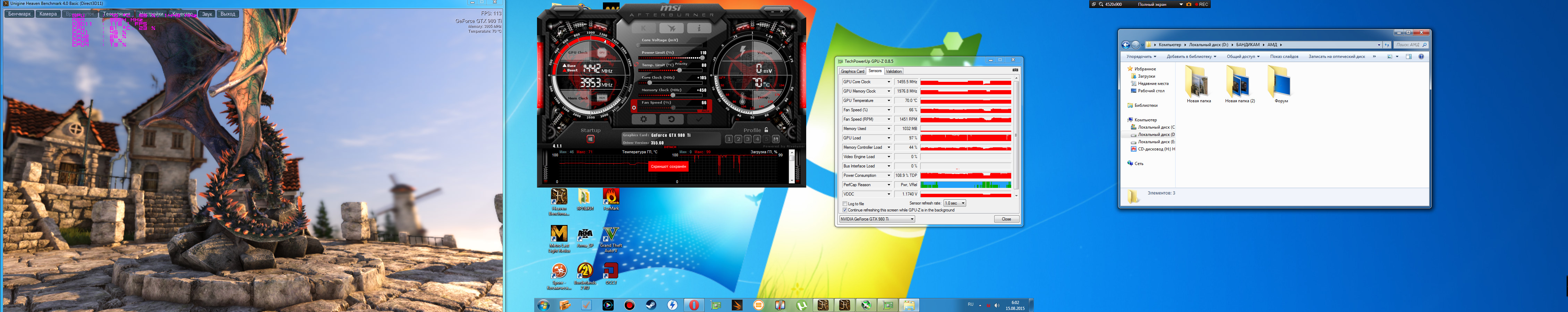Viewport: 1568px width, 312px height.
Task: Open fan speed settings gear in Afterburner
Action: pos(634,108)
